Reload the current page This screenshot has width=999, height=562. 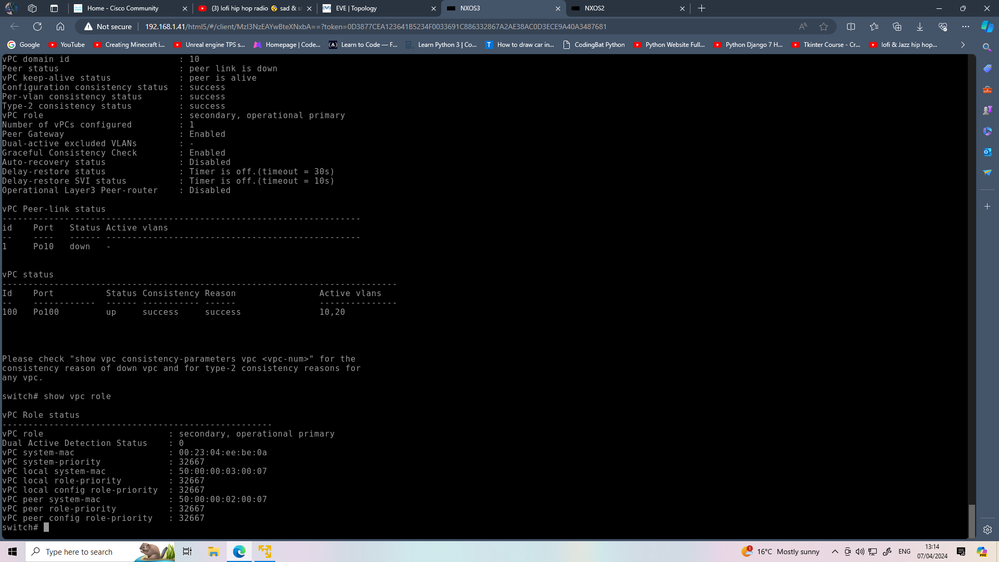[38, 27]
